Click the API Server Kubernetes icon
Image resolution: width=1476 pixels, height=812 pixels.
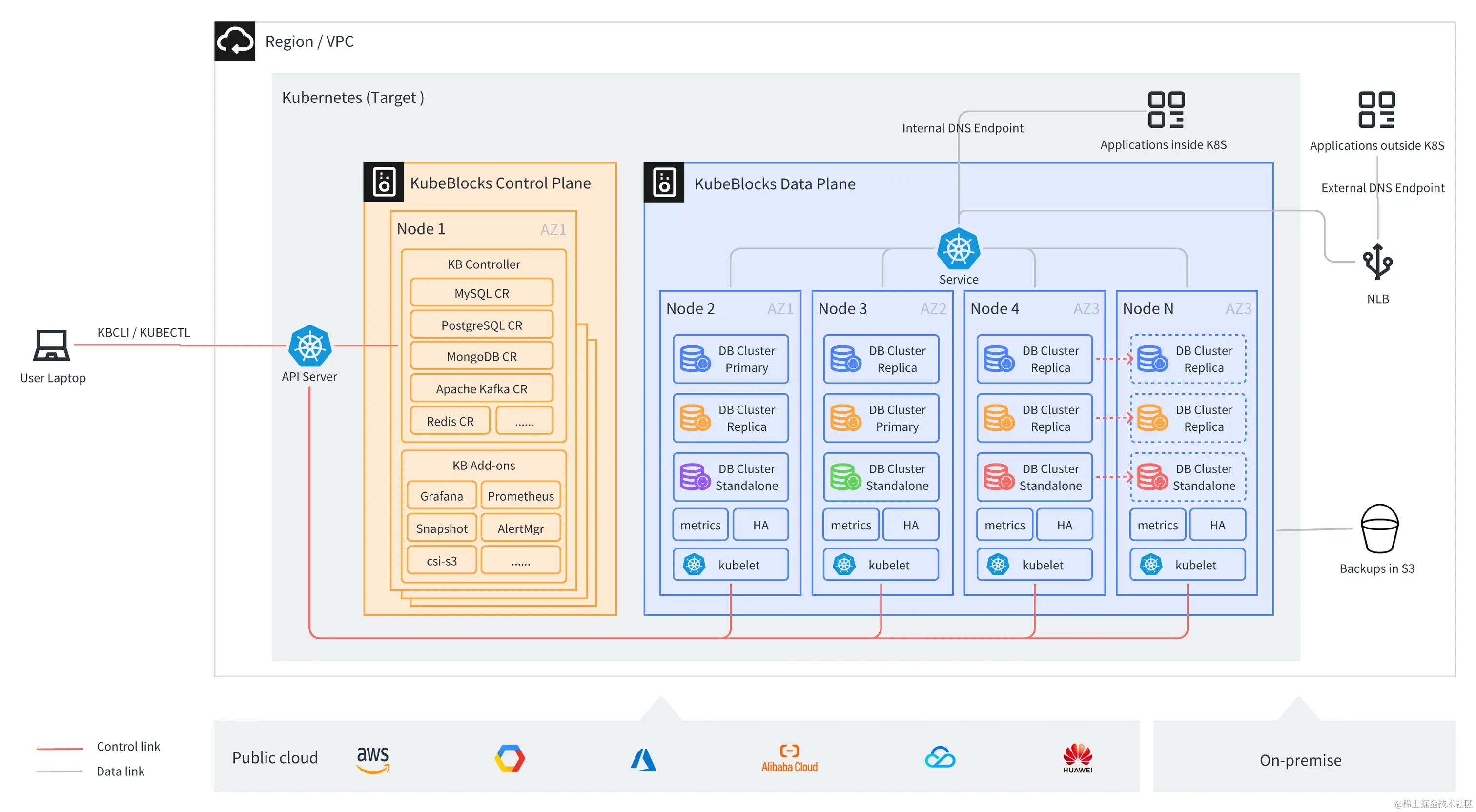(309, 345)
